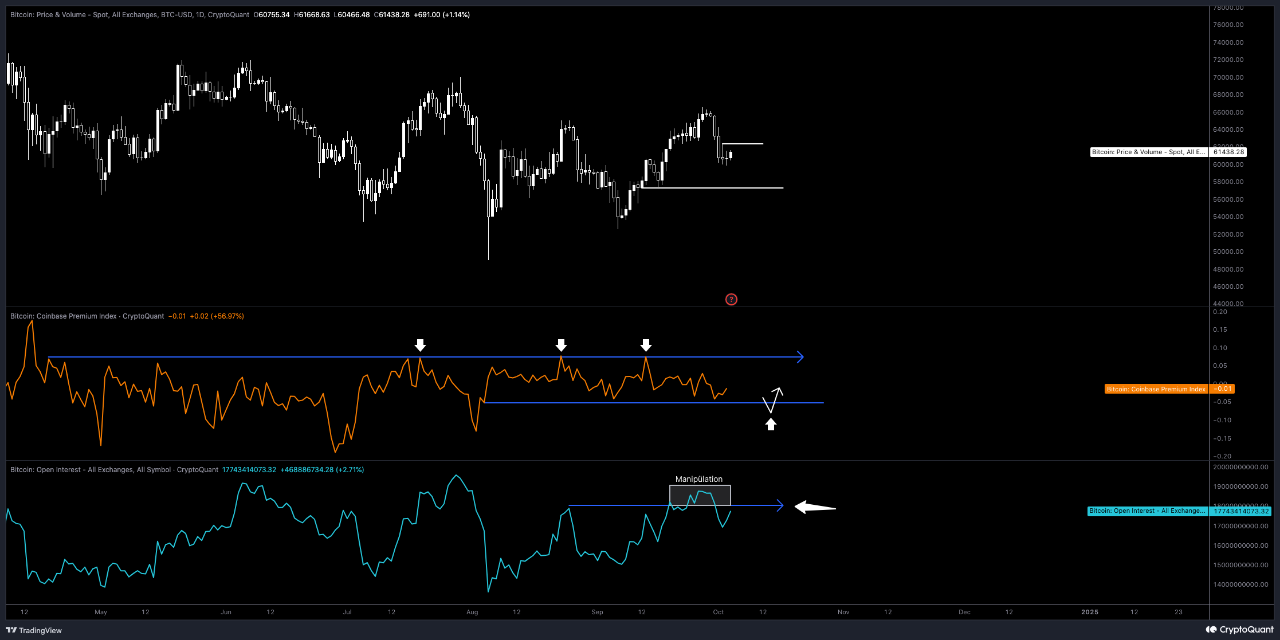Toggle the cyan Bitcoin: Open Interest label
1280x640 pixels.
(1148, 511)
